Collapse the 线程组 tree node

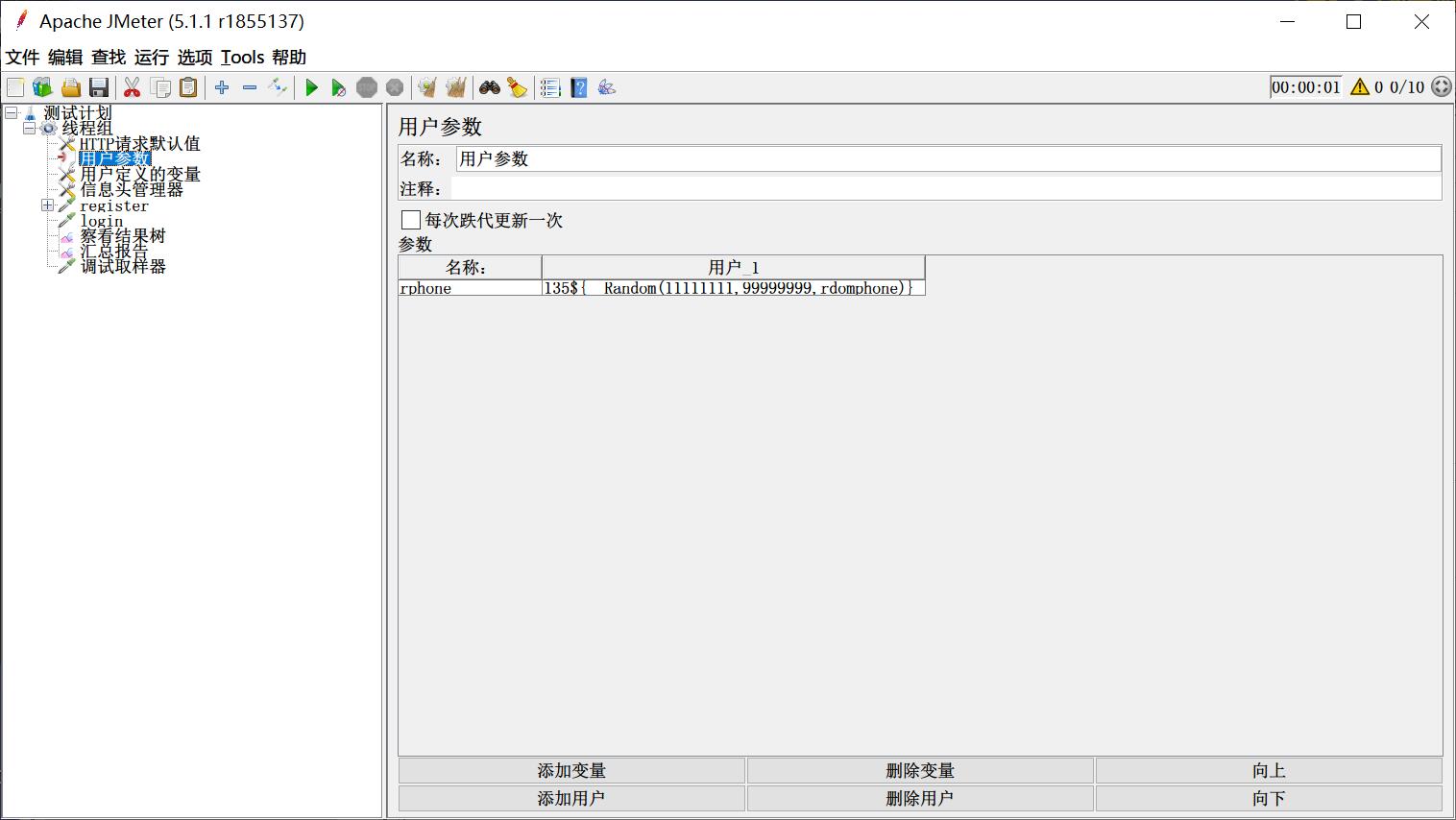click(30, 128)
